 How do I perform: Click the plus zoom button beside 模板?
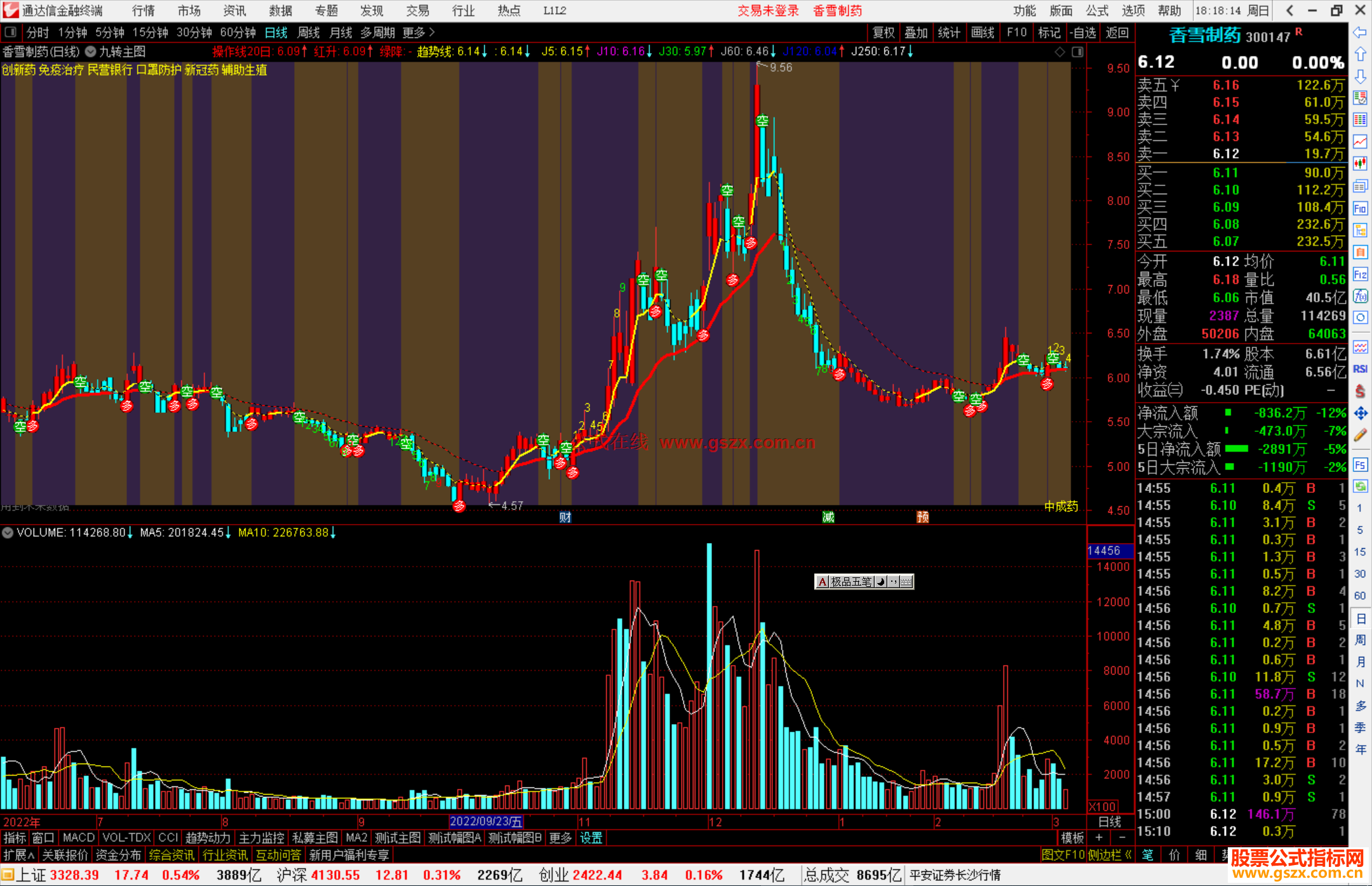pyautogui.click(x=1099, y=838)
